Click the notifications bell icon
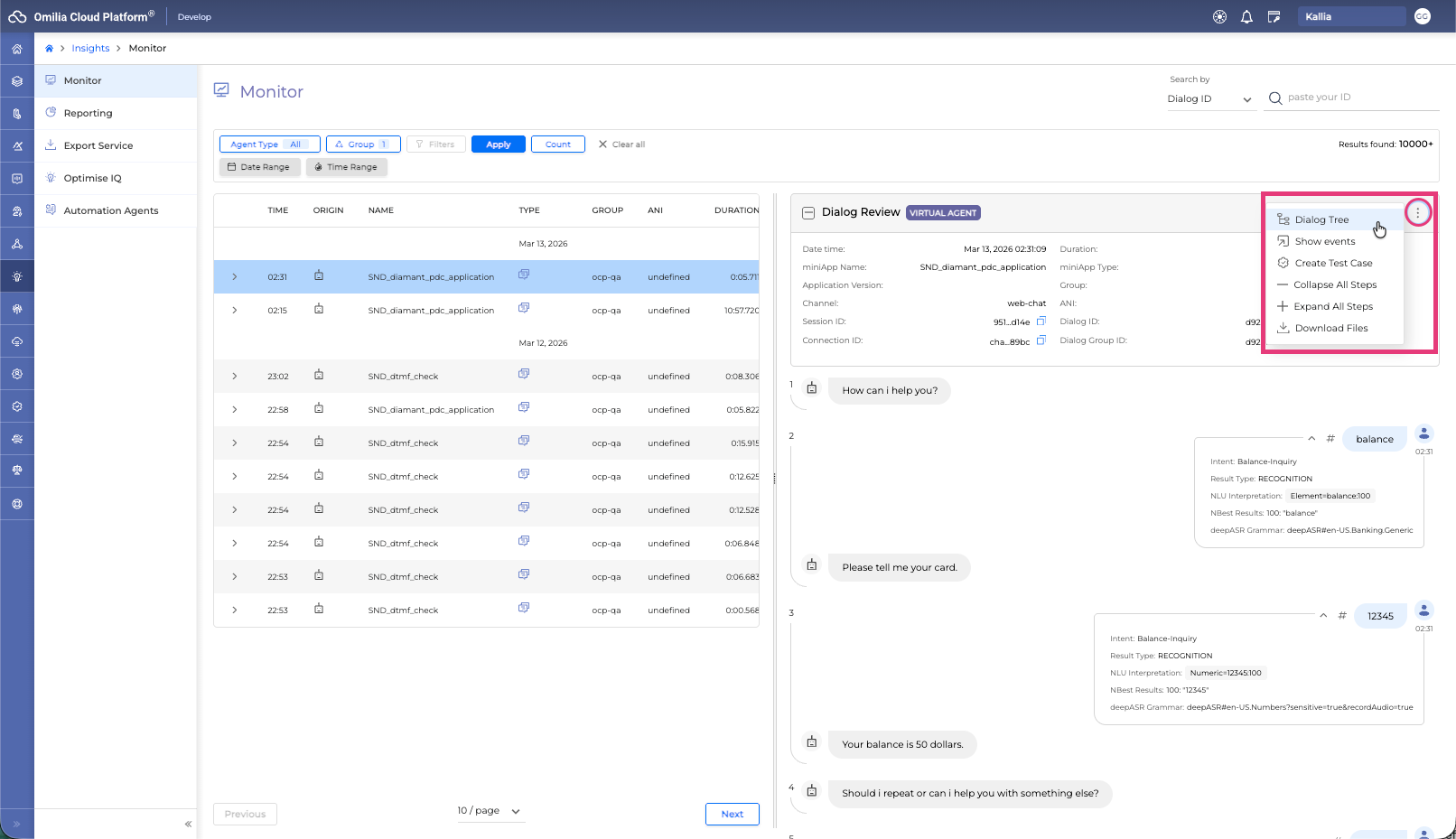 [1246, 17]
